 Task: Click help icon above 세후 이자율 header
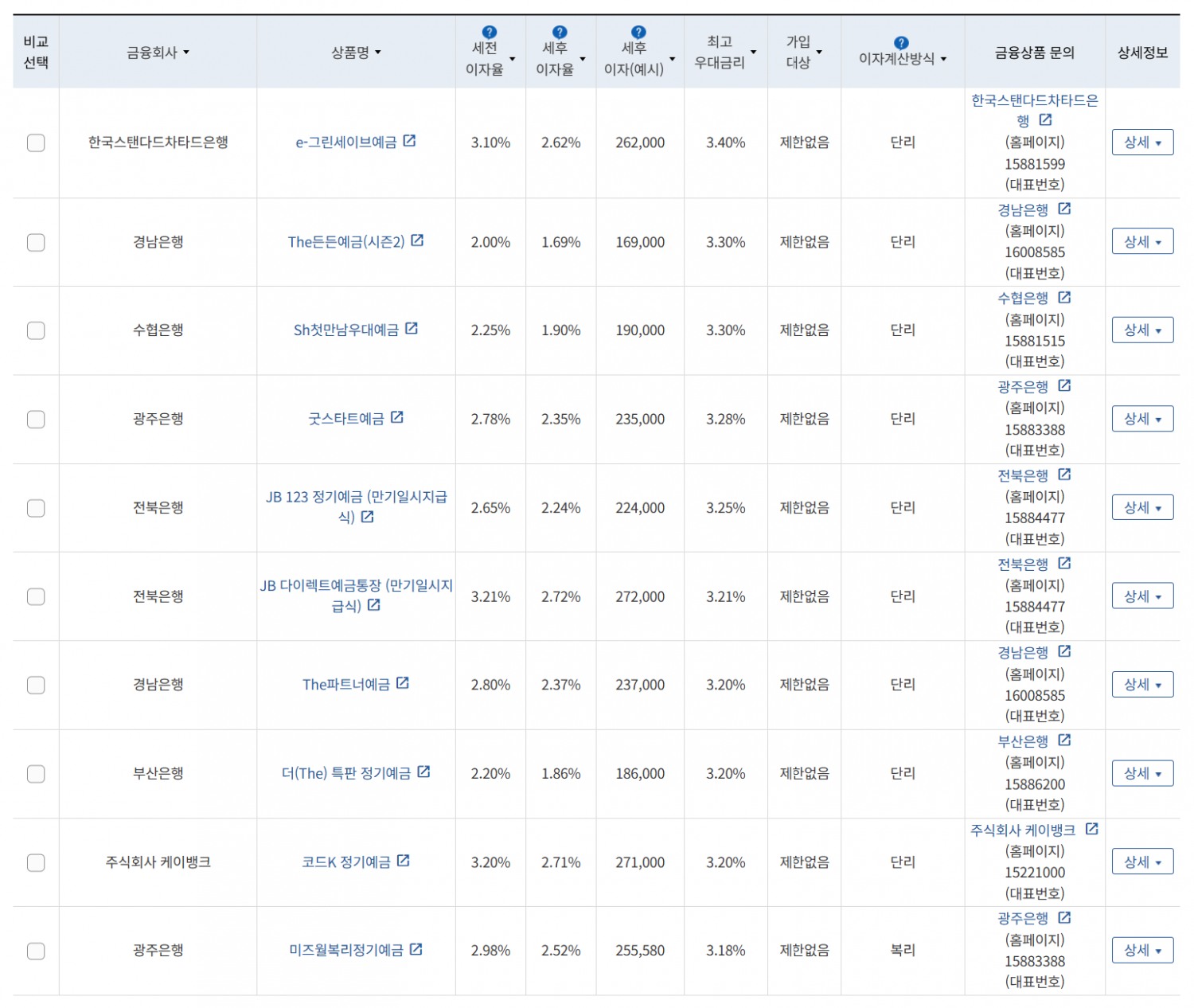pos(560,33)
